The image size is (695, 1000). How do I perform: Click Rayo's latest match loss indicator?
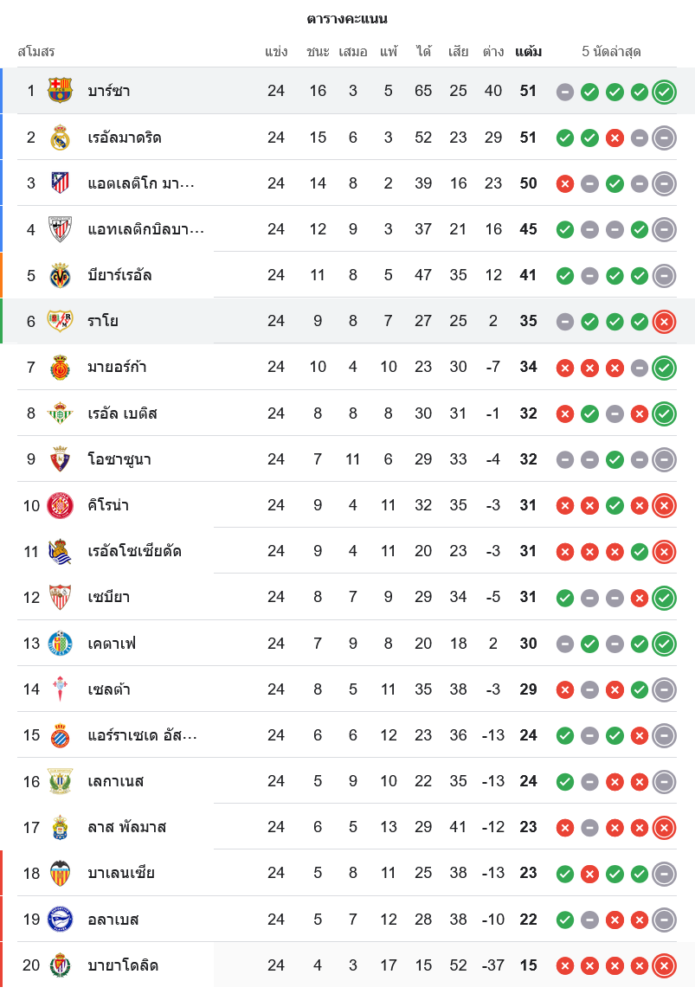tap(664, 322)
